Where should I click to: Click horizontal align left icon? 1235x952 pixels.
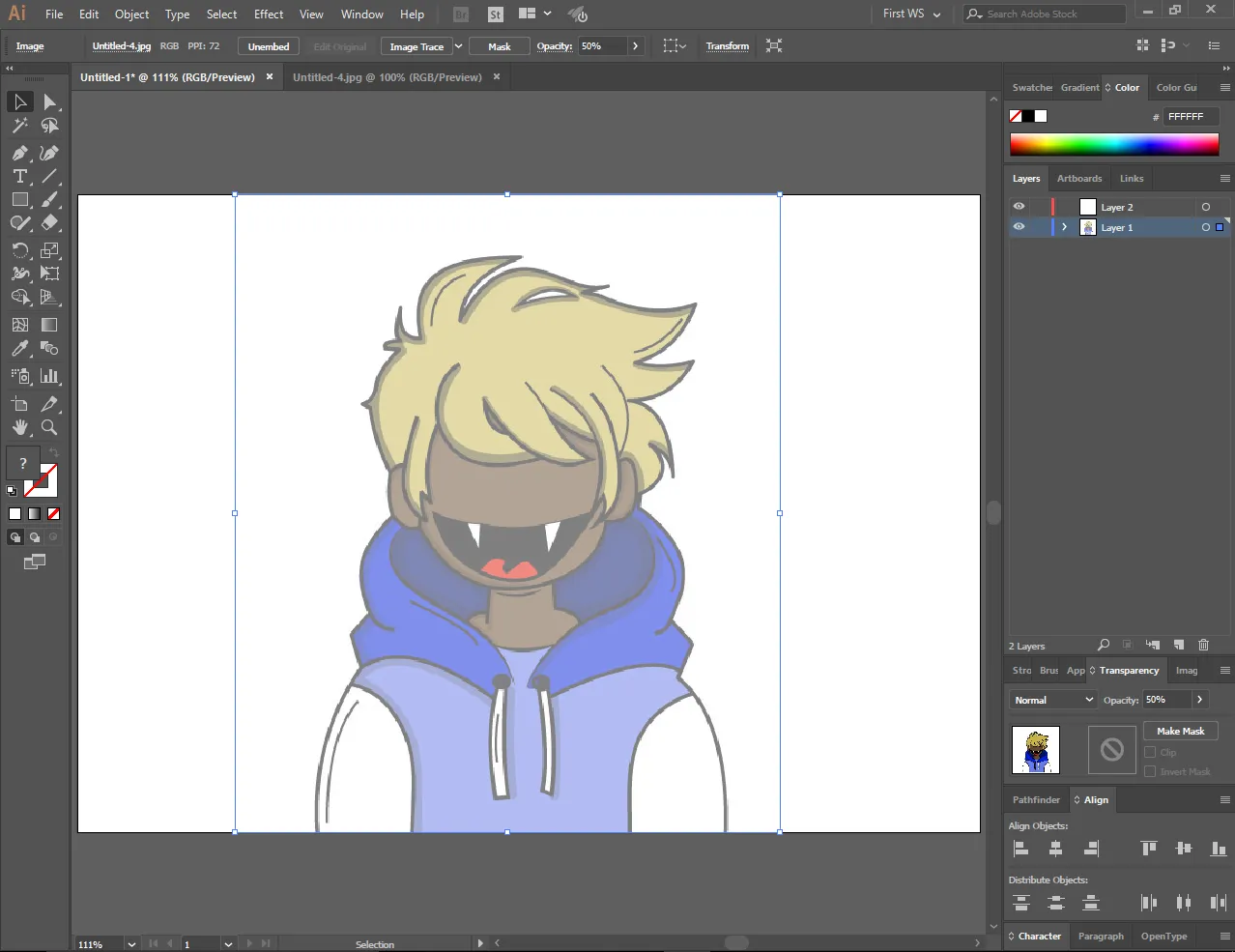click(x=1020, y=849)
